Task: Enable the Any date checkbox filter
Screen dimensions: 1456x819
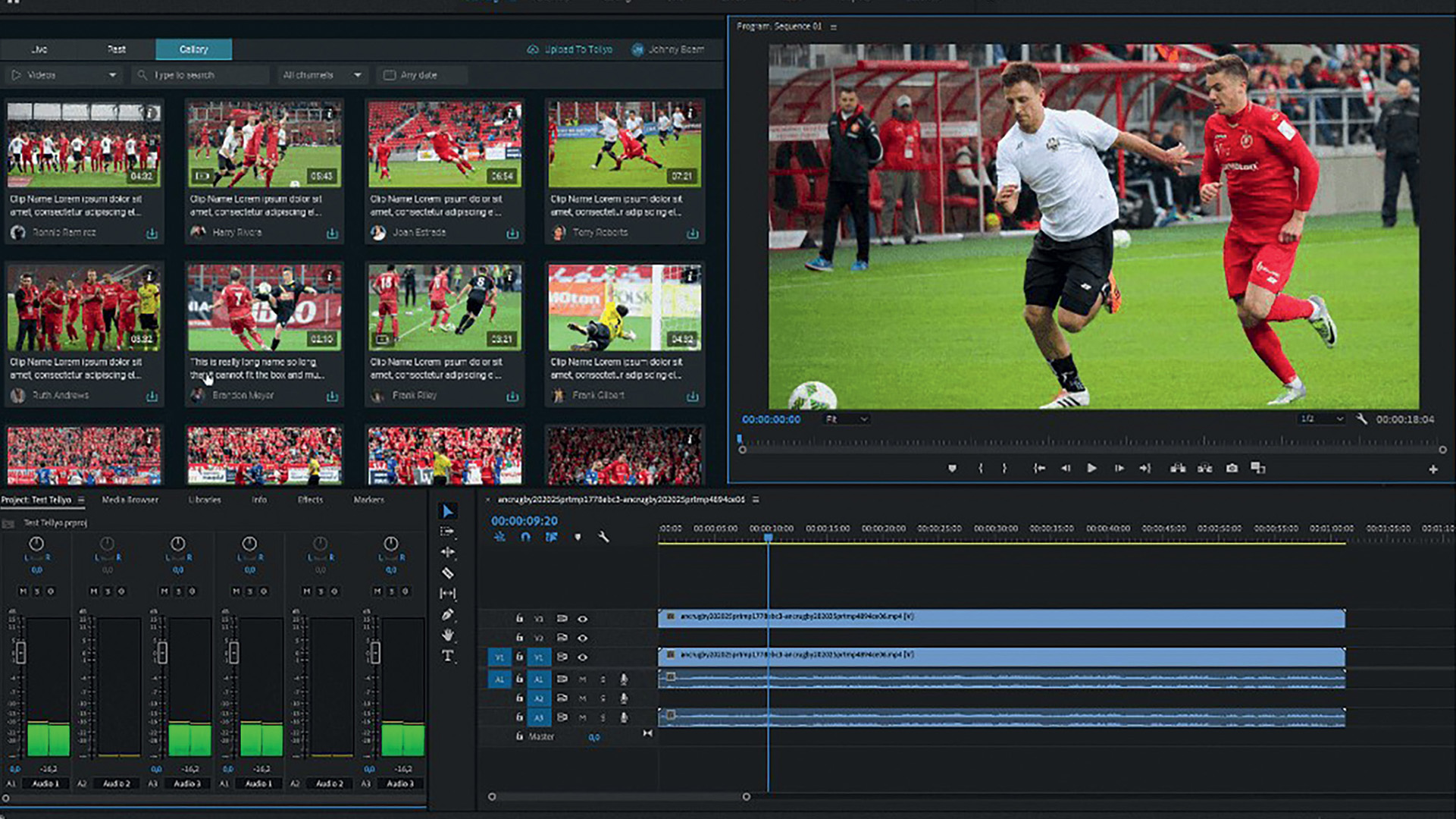Action: pyautogui.click(x=390, y=75)
